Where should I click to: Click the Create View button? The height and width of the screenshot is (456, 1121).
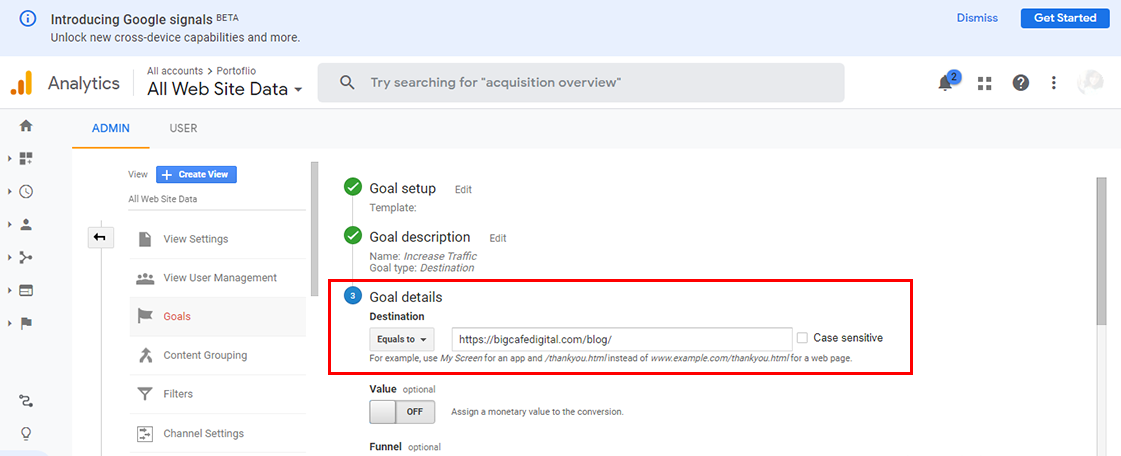point(196,174)
